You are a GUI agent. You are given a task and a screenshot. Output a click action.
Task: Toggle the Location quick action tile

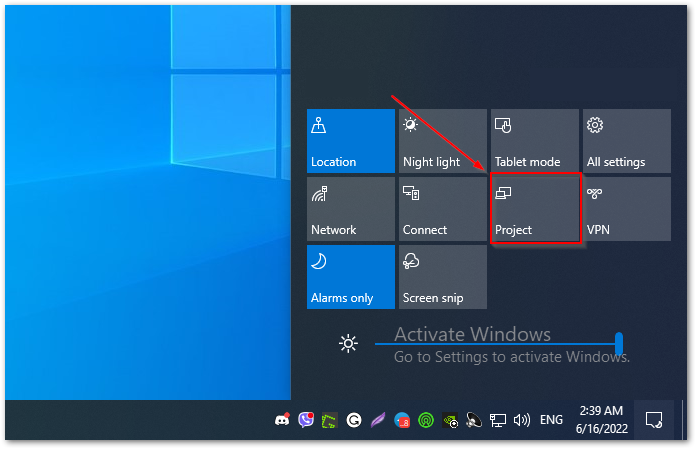pyautogui.click(x=351, y=141)
